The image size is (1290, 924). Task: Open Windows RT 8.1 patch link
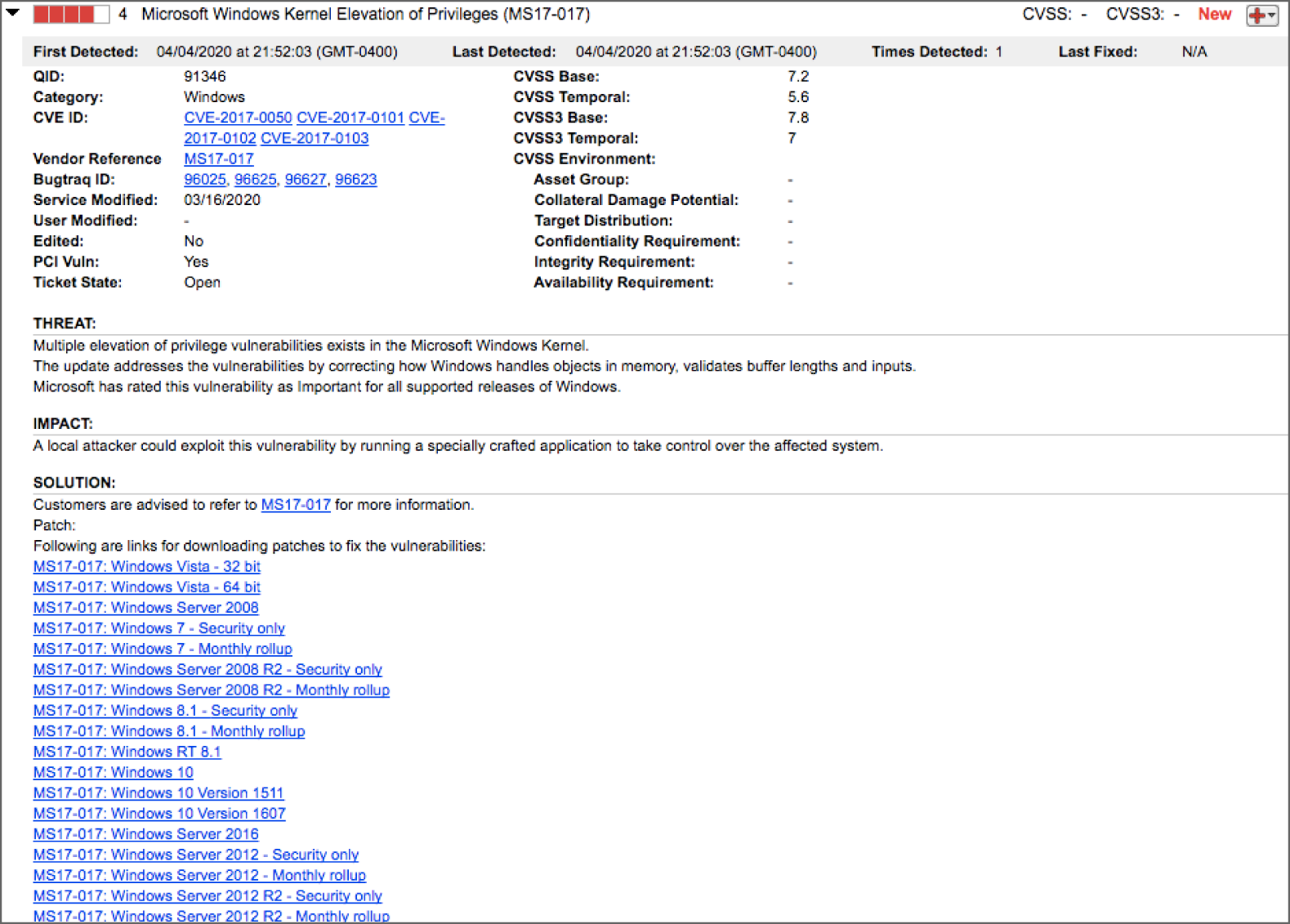click(127, 752)
